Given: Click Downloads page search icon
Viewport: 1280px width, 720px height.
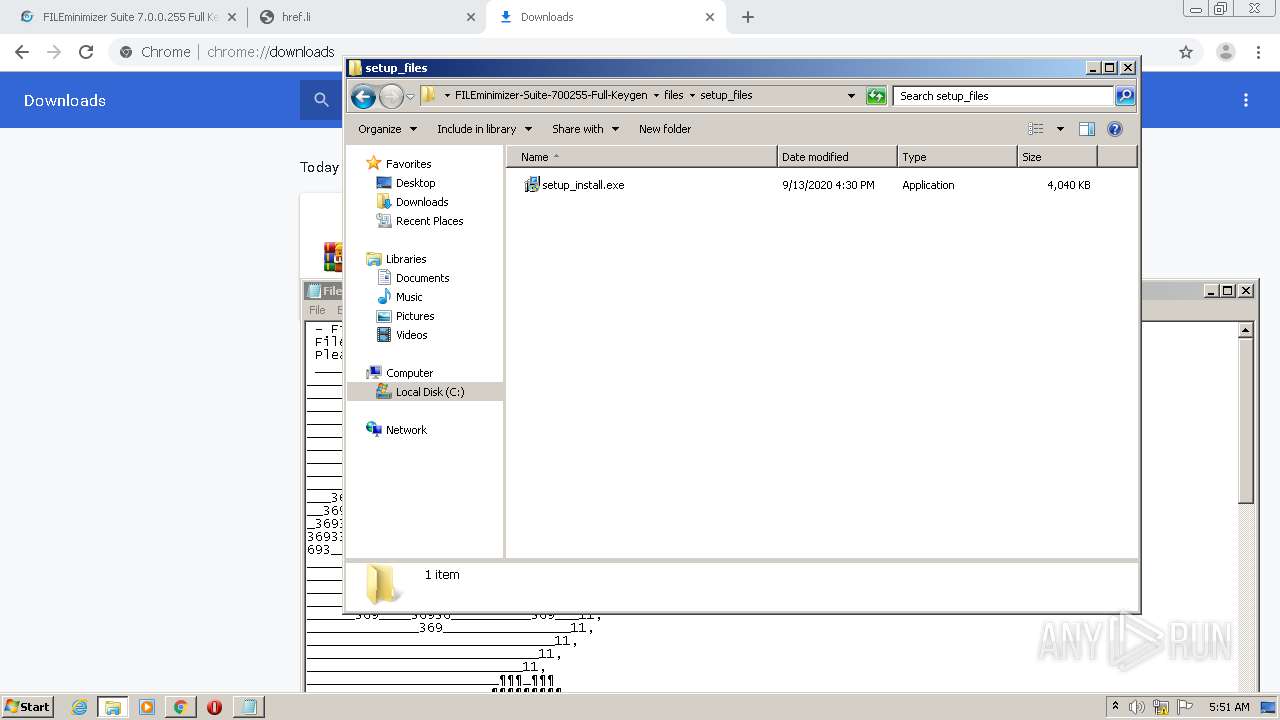Looking at the screenshot, I should [321, 100].
